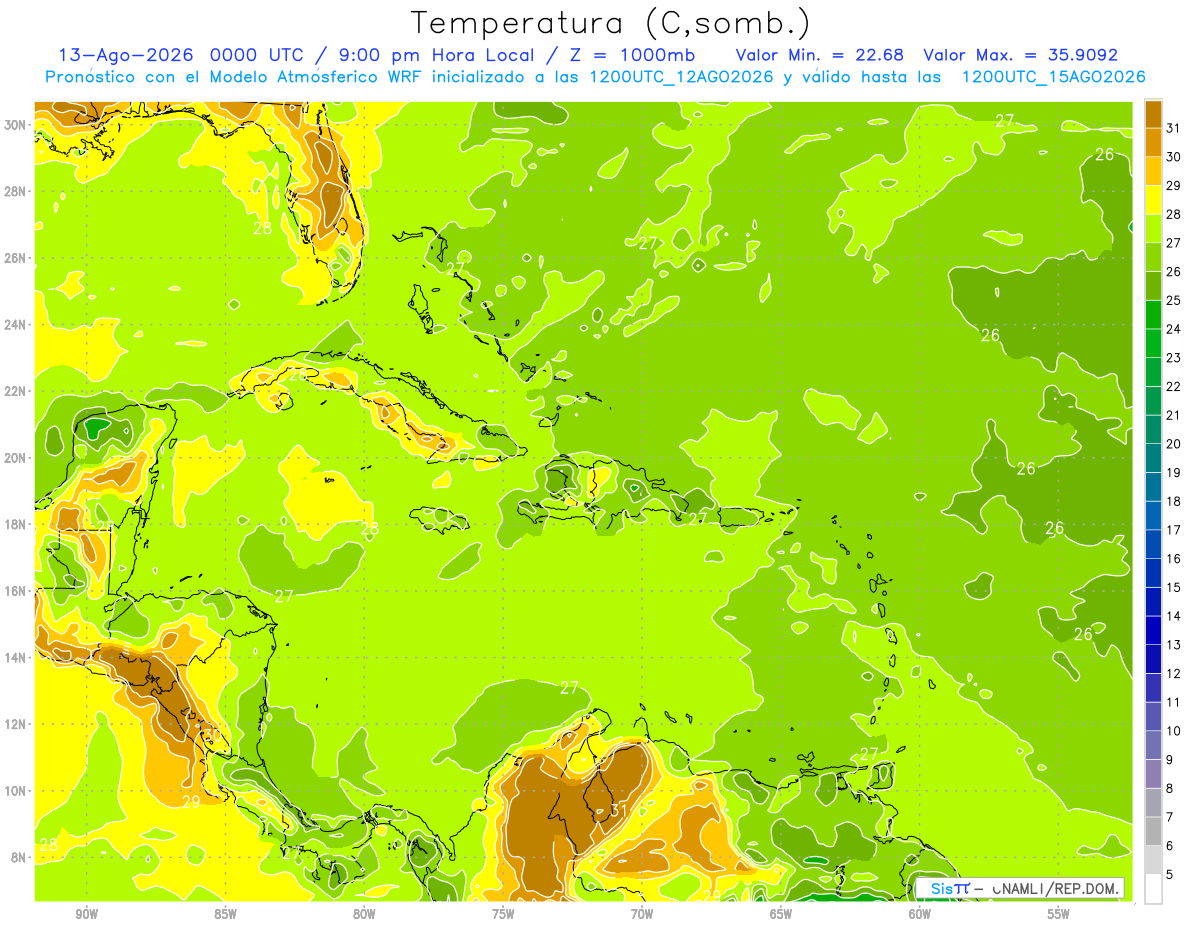Click the gray legend swatch between 6 and 7
The height and width of the screenshot is (927, 1200).
1153,831
